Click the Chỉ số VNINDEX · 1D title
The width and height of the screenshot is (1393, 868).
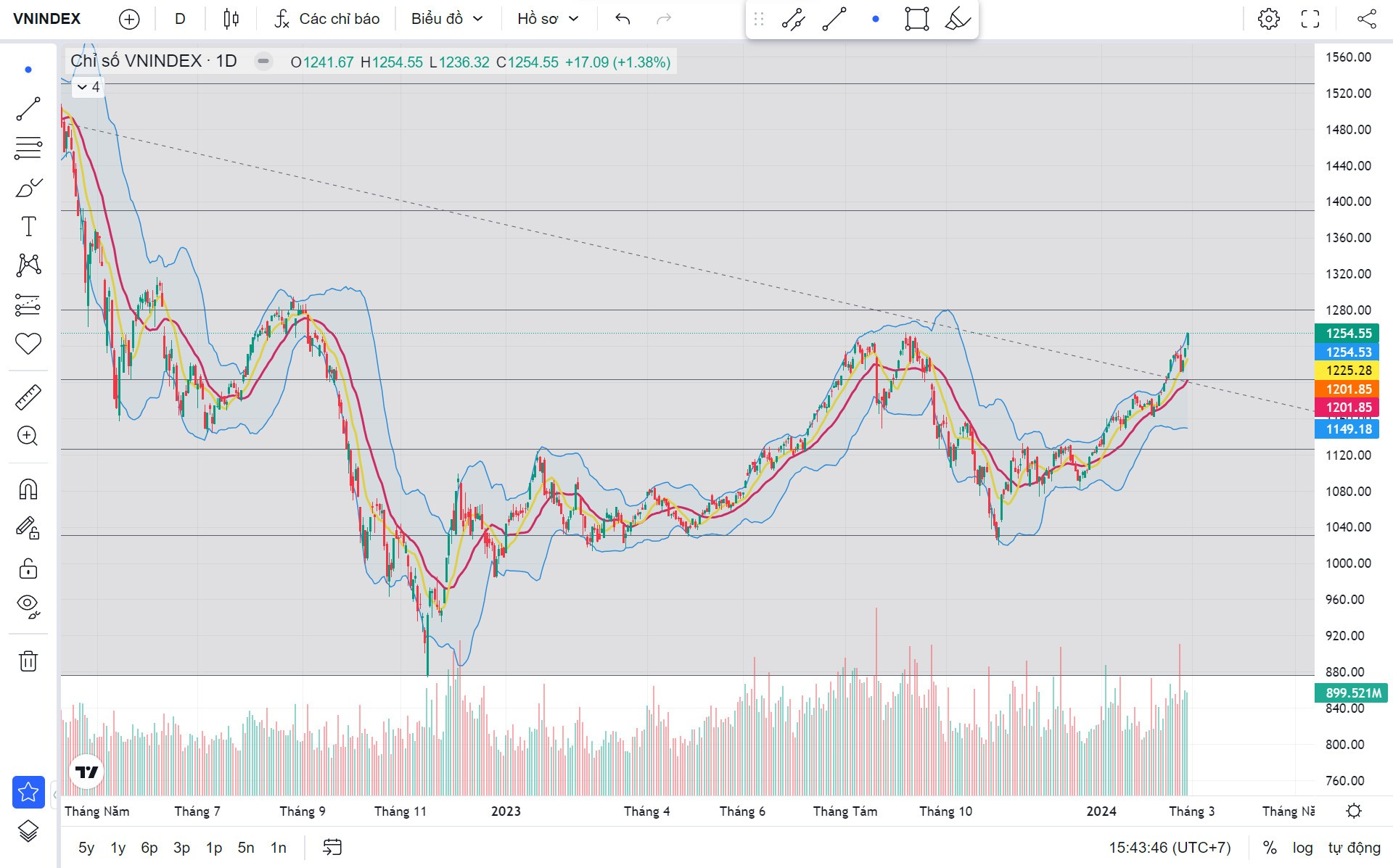click(154, 61)
